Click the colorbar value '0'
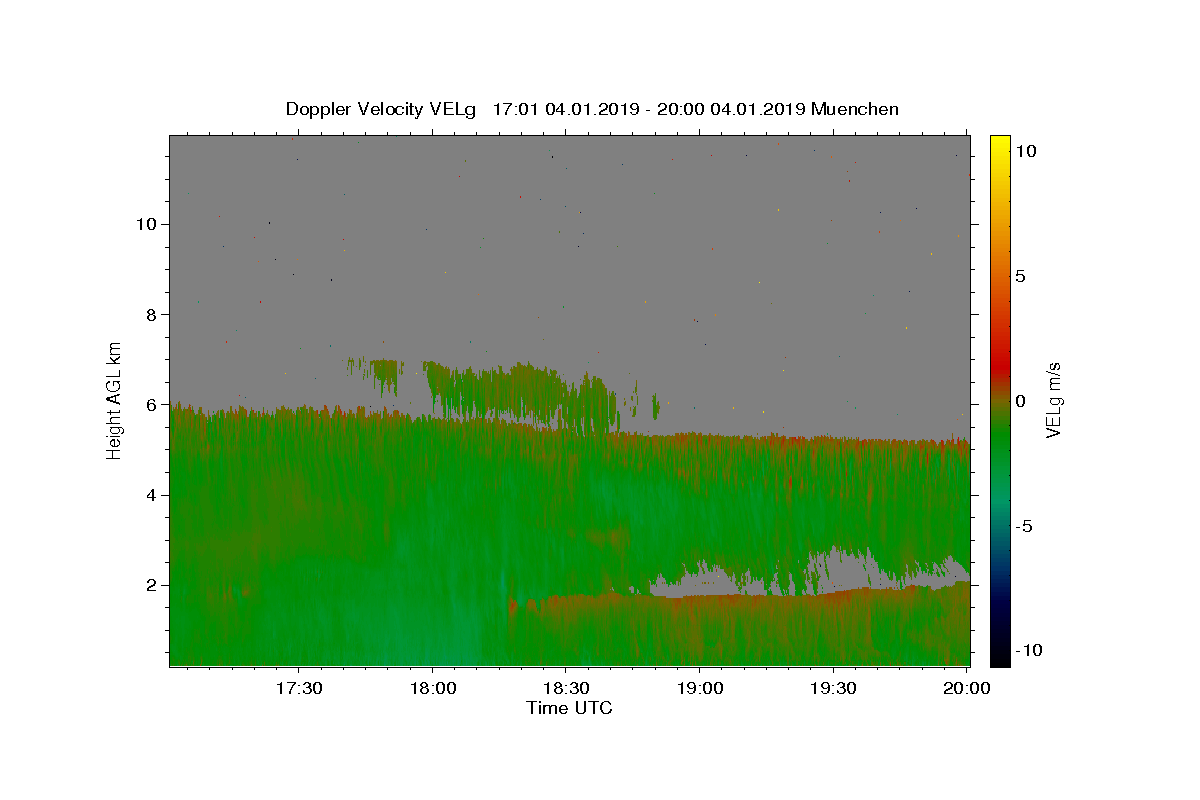This screenshot has width=1200, height=800. pyautogui.click(x=1021, y=401)
